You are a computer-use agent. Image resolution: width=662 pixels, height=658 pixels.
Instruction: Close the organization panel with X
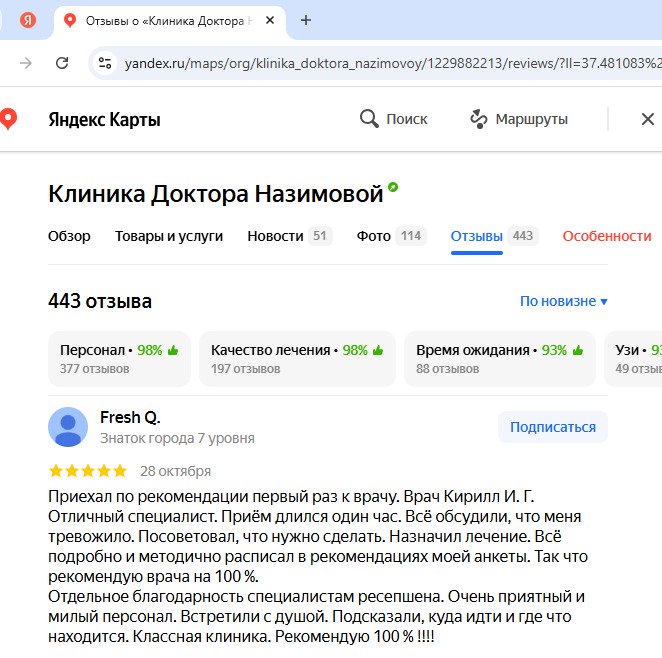(647, 119)
